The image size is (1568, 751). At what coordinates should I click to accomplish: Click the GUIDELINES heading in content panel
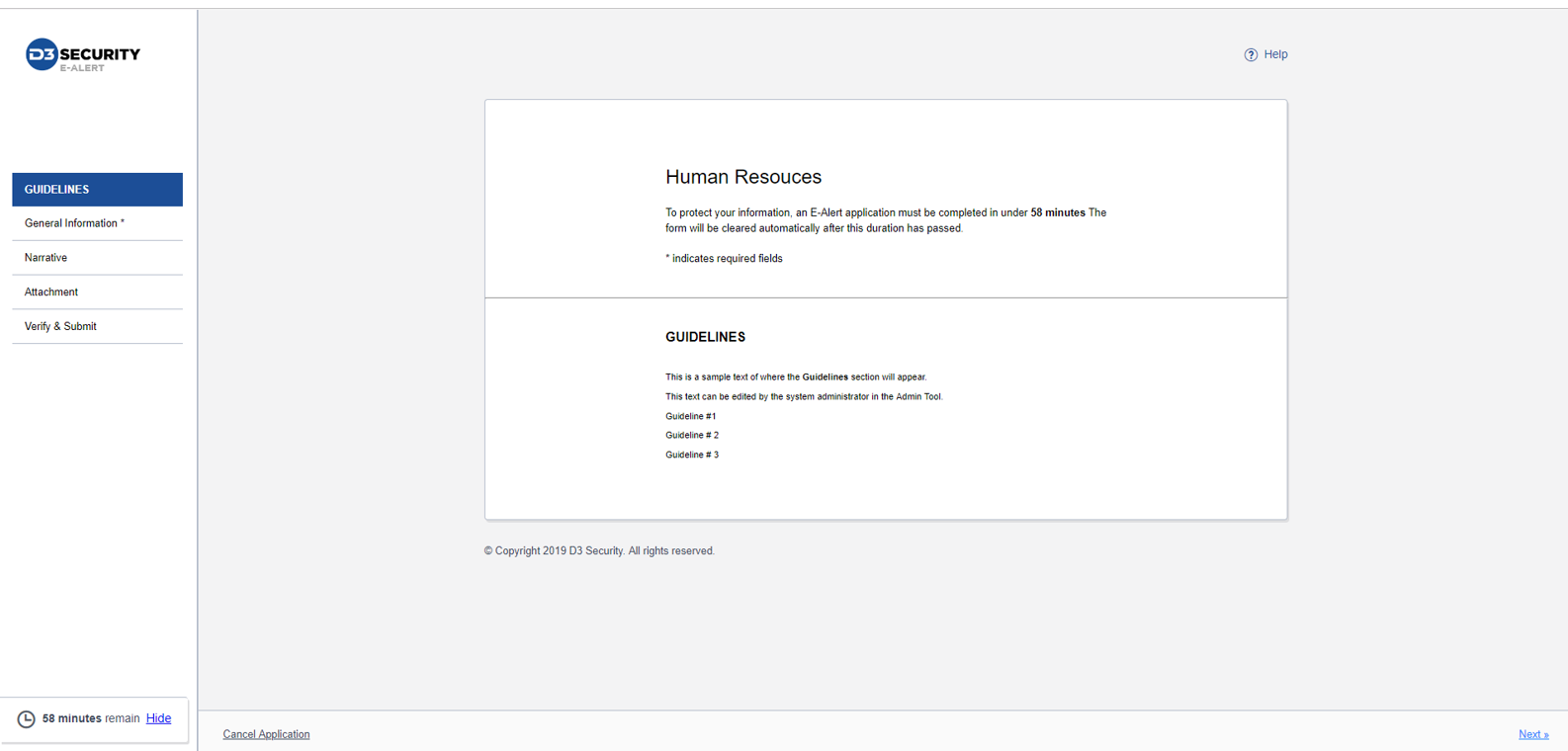705,337
